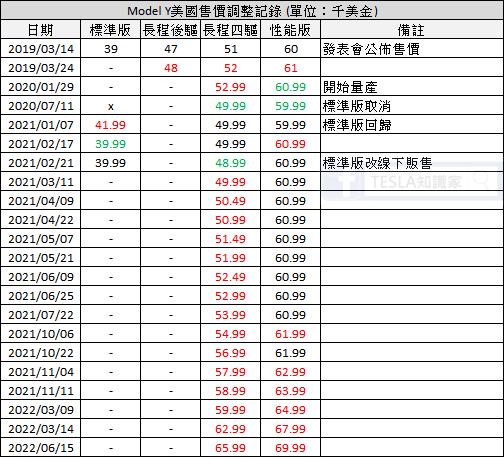Screen dimensions: 504x457
Task: Click the value 50.49 under 長程四驅
Action: point(230,201)
